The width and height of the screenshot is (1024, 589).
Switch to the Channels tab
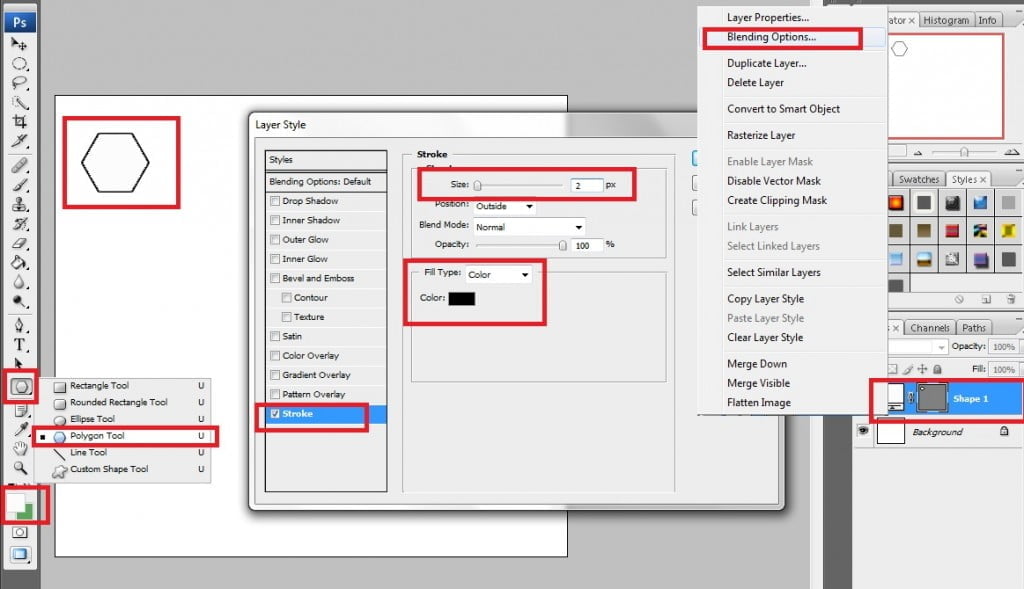click(930, 327)
